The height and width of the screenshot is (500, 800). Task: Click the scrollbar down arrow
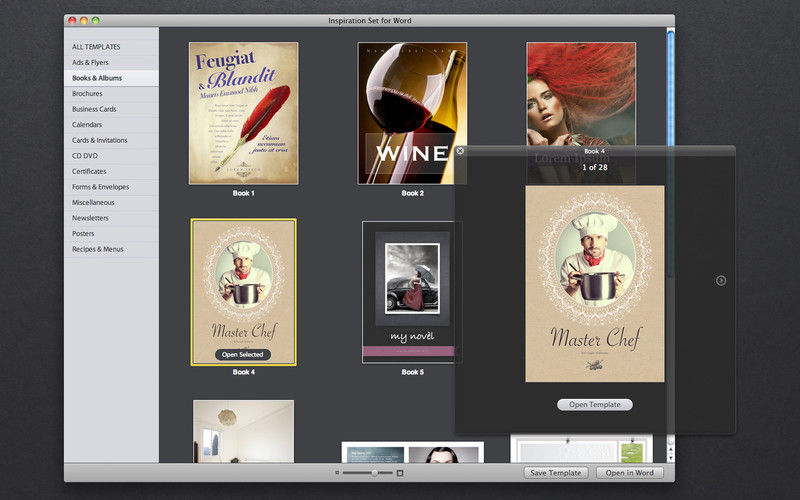point(670,458)
